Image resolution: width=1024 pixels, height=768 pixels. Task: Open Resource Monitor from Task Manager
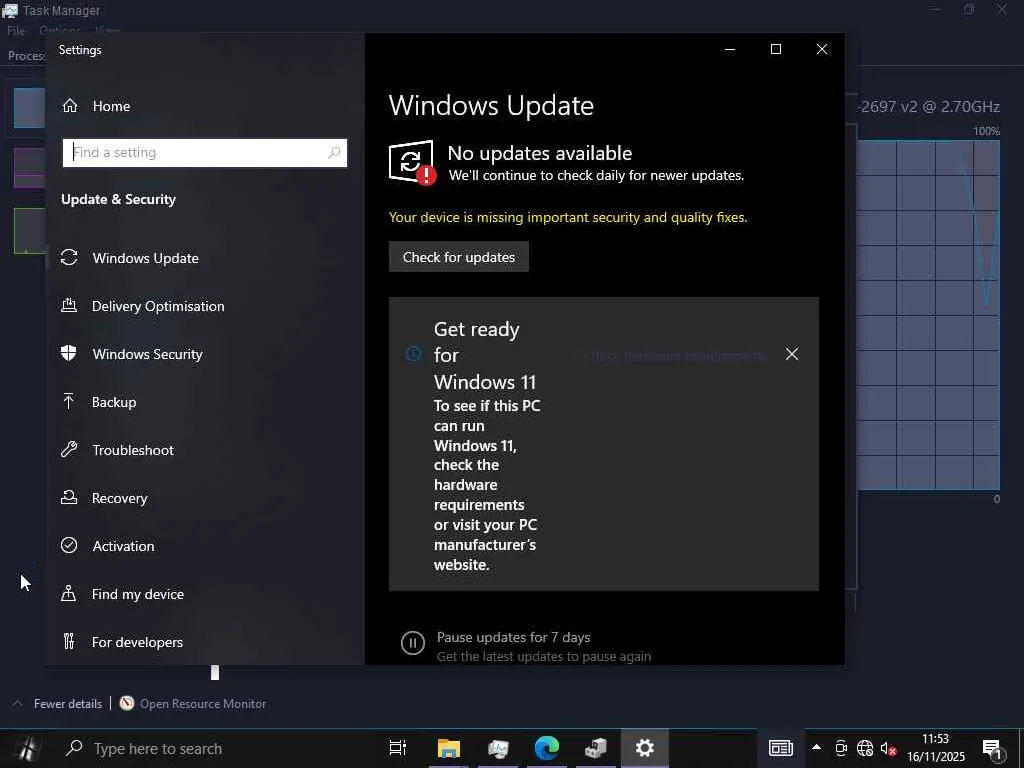[202, 703]
